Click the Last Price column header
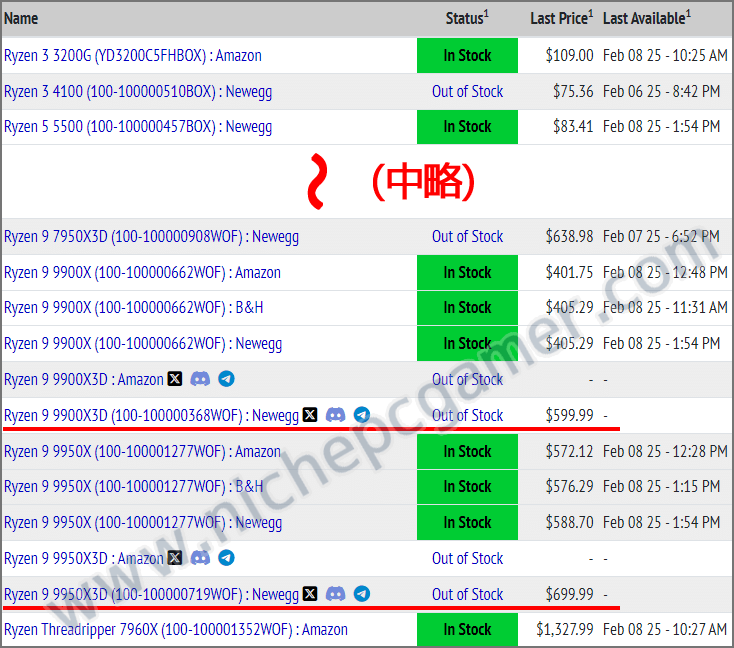Image resolution: width=734 pixels, height=648 pixels. click(561, 18)
